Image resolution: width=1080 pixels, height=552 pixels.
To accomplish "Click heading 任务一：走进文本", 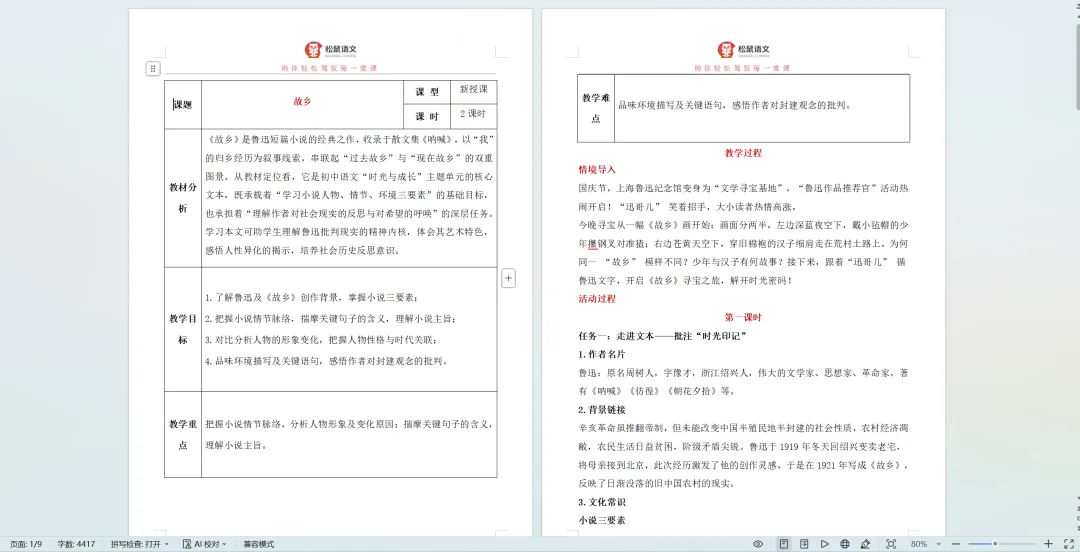I will [x=663, y=336].
